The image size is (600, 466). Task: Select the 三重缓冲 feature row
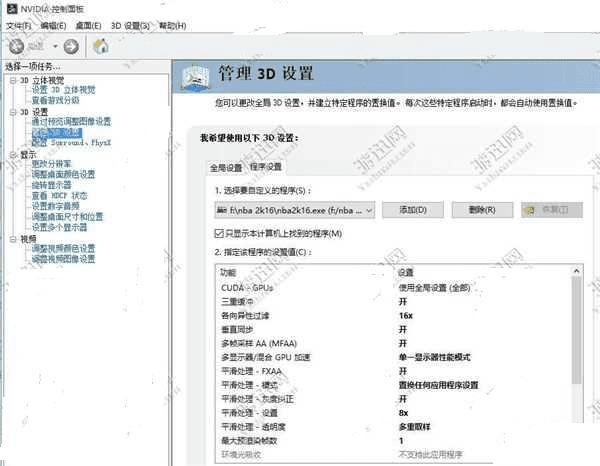(393, 302)
